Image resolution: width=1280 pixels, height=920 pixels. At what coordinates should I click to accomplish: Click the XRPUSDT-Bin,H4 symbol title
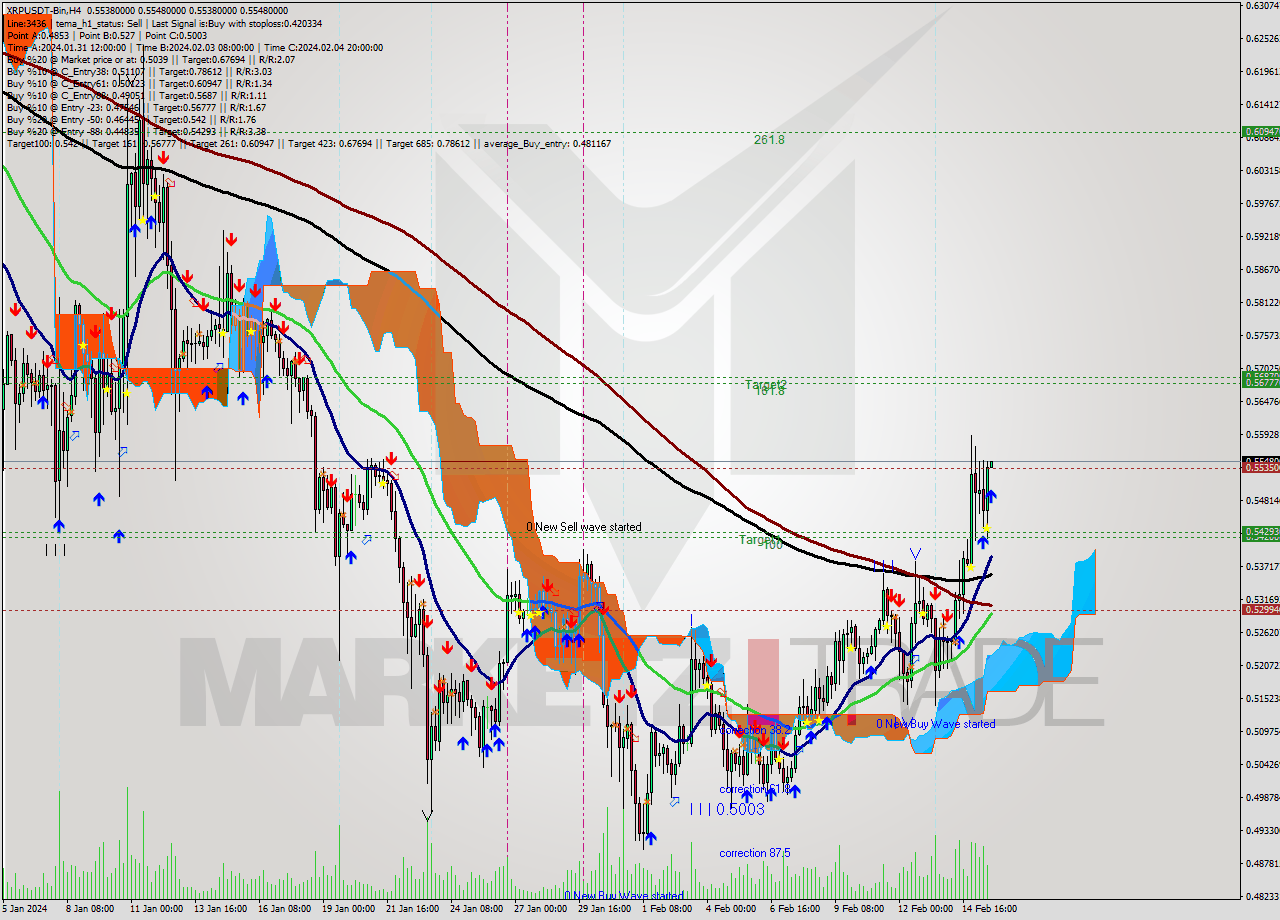tap(45, 10)
